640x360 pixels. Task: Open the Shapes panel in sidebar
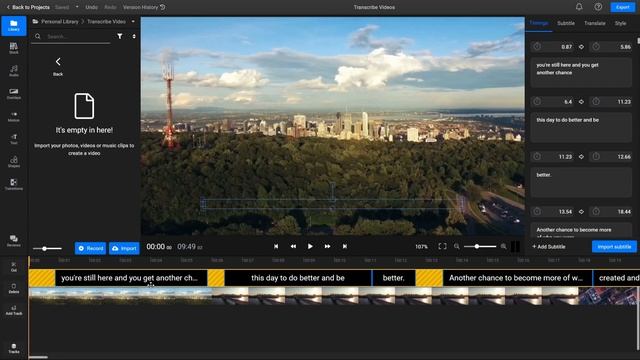pyautogui.click(x=14, y=162)
